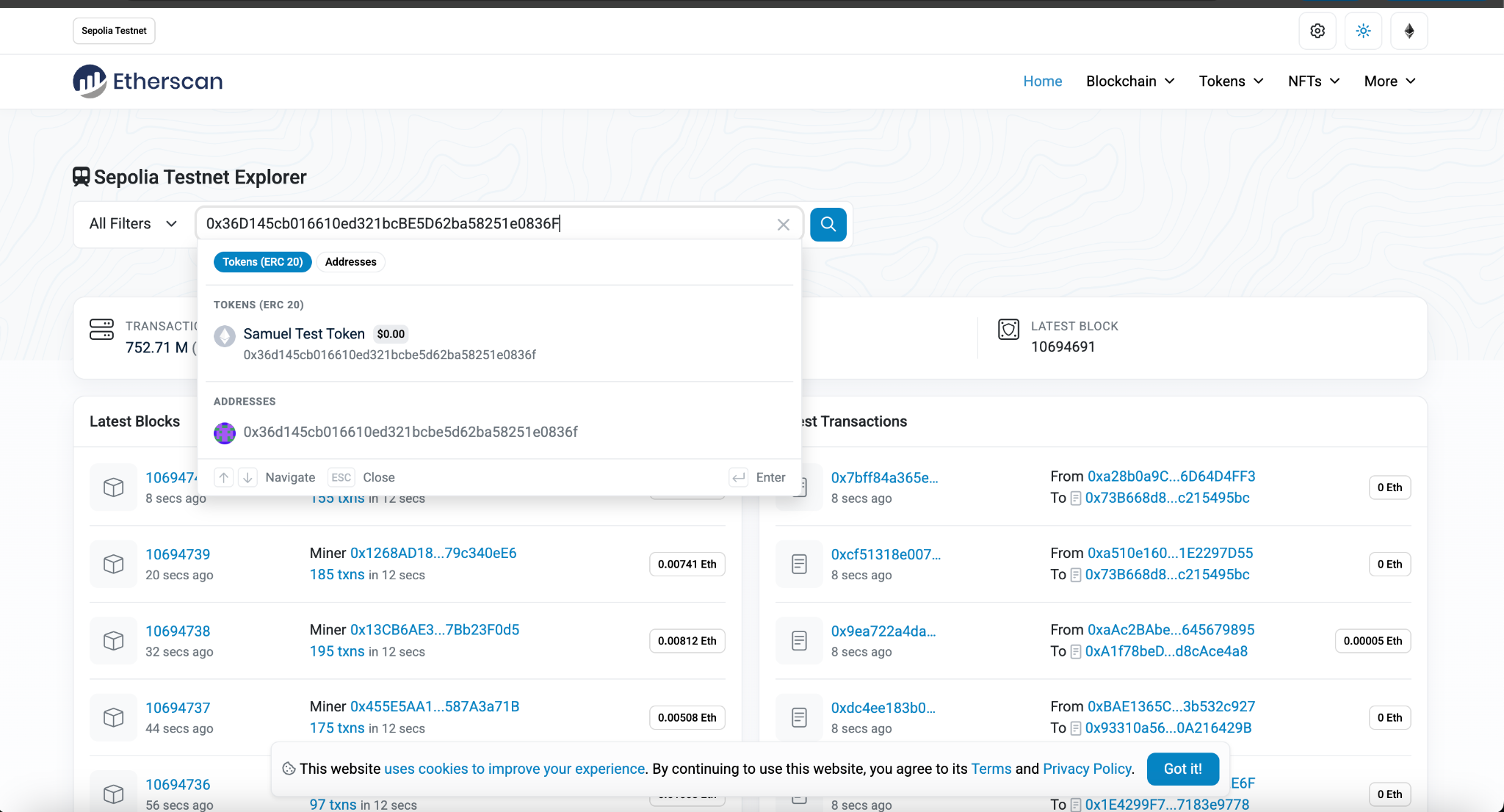
Task: Click the Ethereum network diamond icon
Action: (x=1409, y=31)
